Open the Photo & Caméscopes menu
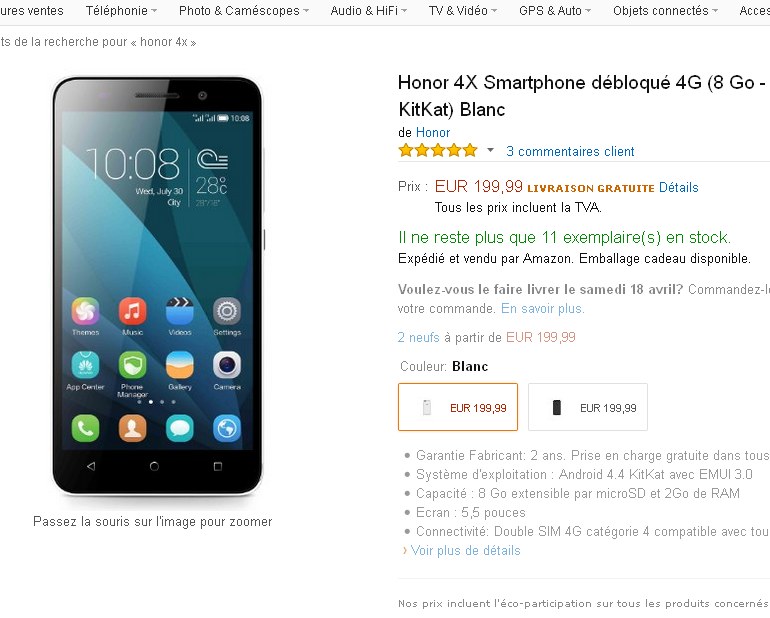Viewport: 770px width, 618px height. [244, 10]
